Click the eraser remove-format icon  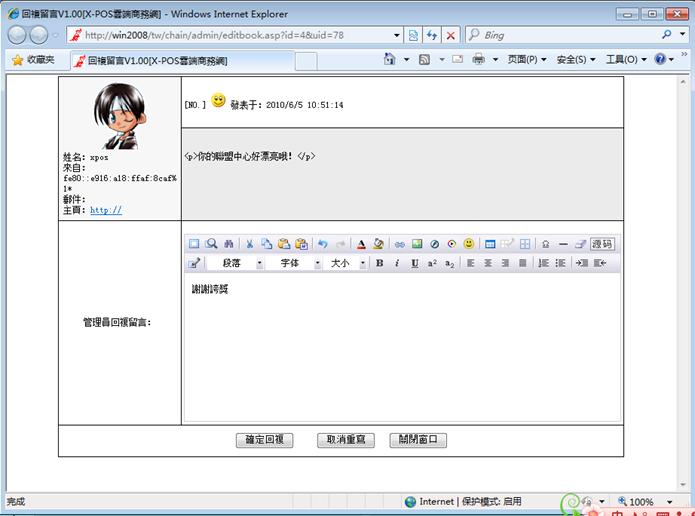coord(580,244)
